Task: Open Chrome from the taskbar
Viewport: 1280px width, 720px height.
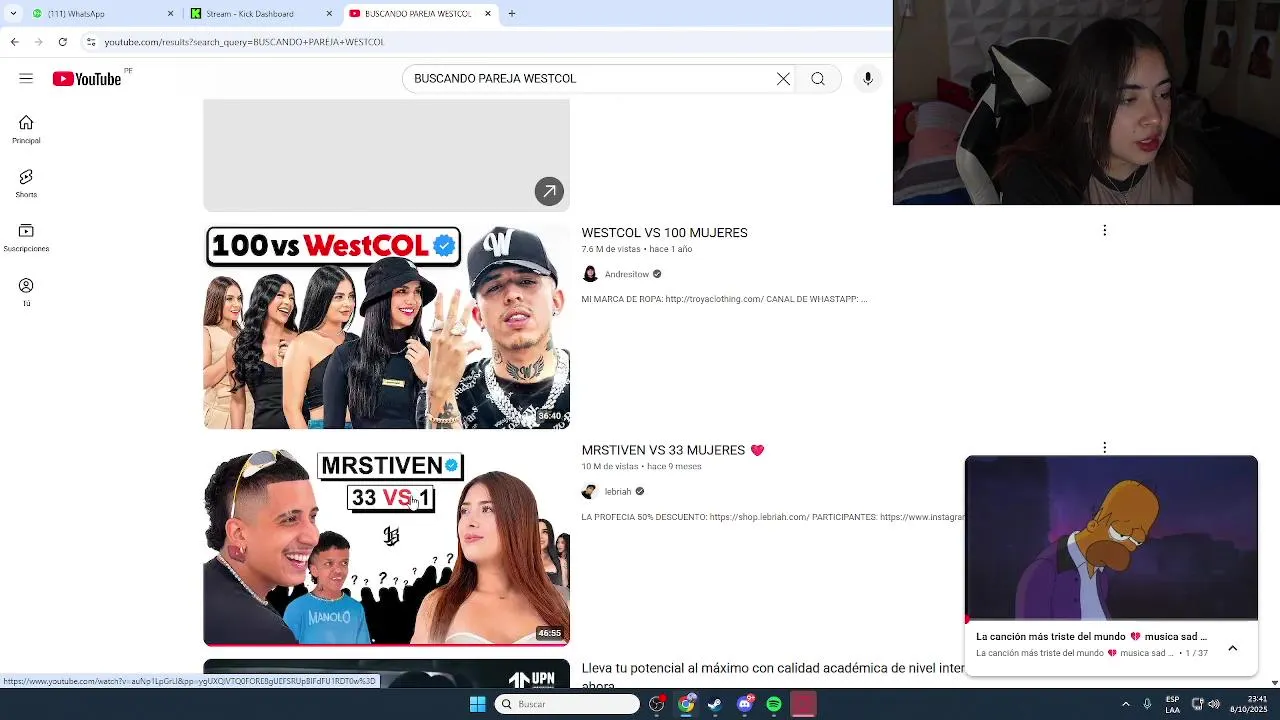Action: [686, 704]
